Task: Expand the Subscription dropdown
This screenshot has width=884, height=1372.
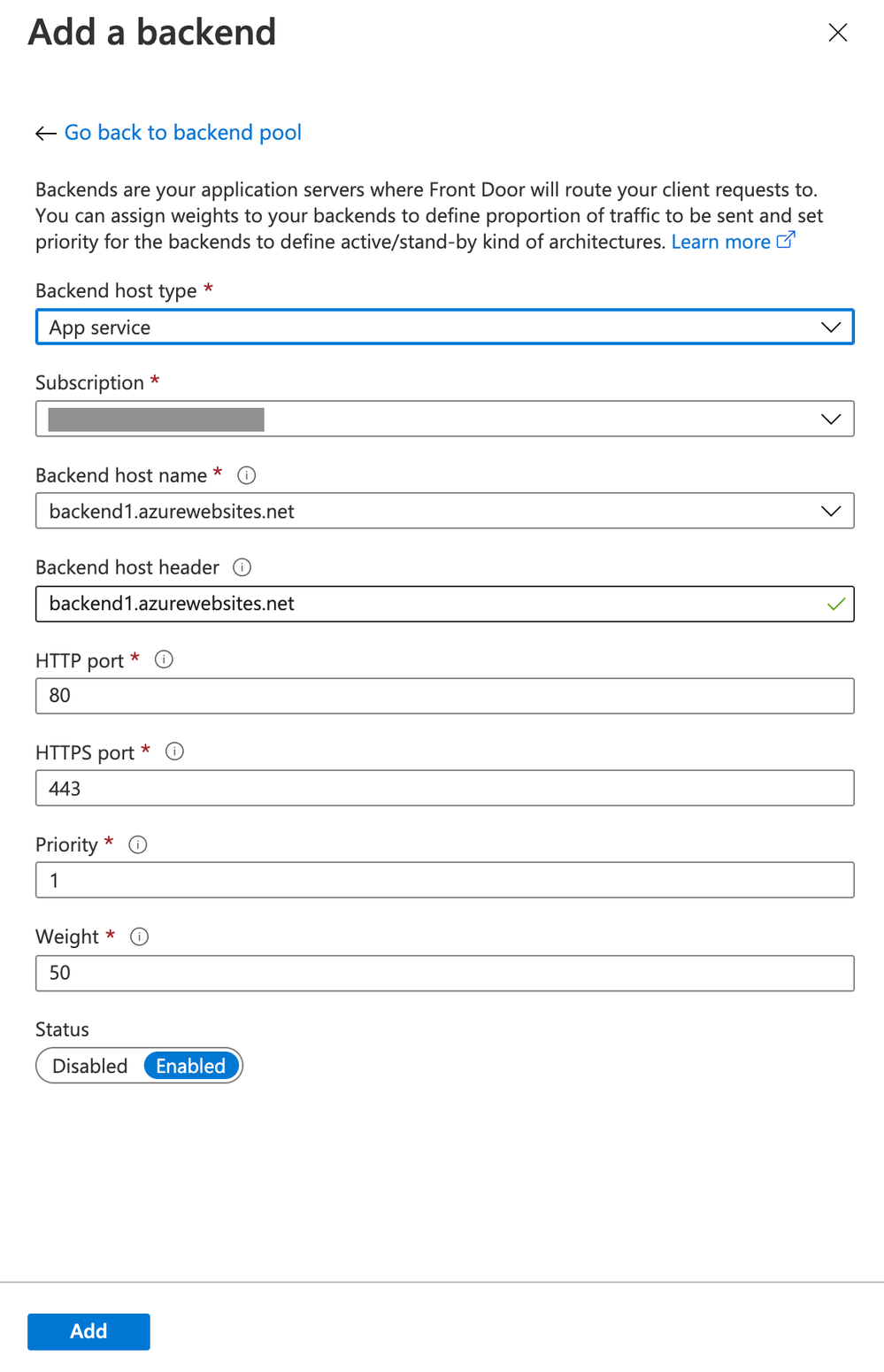Action: pos(445,419)
